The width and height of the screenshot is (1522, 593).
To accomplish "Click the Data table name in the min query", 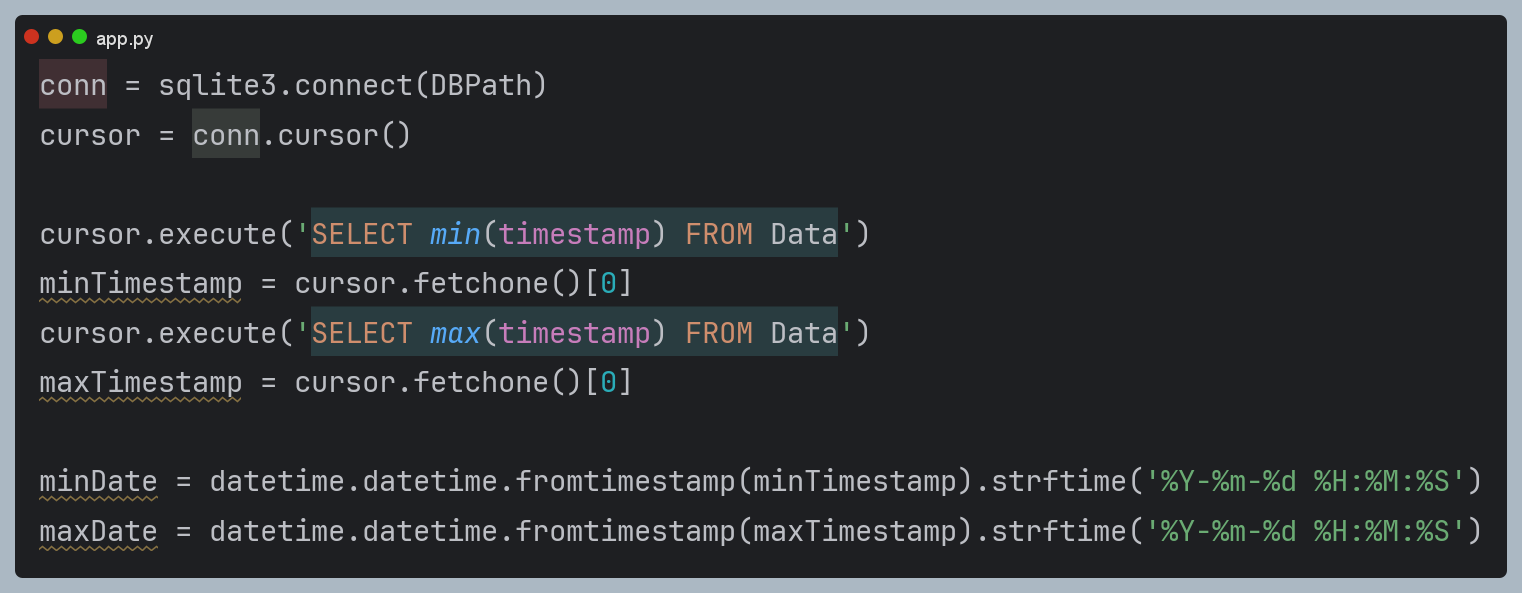I will pyautogui.click(x=803, y=234).
